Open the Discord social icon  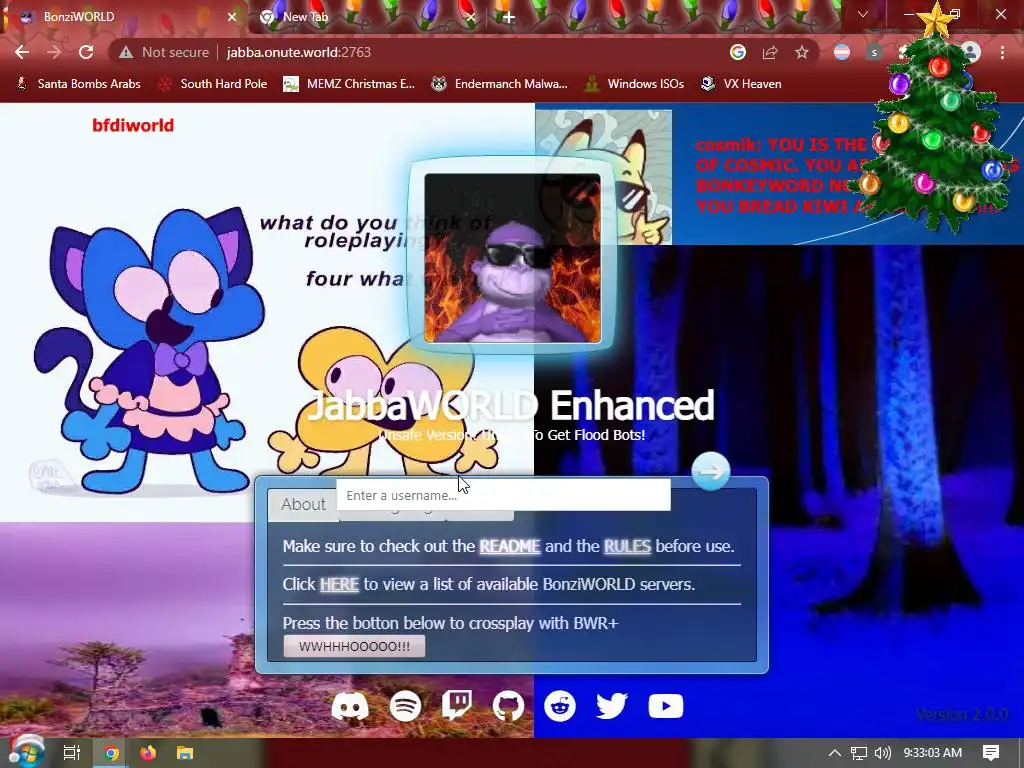(x=350, y=706)
